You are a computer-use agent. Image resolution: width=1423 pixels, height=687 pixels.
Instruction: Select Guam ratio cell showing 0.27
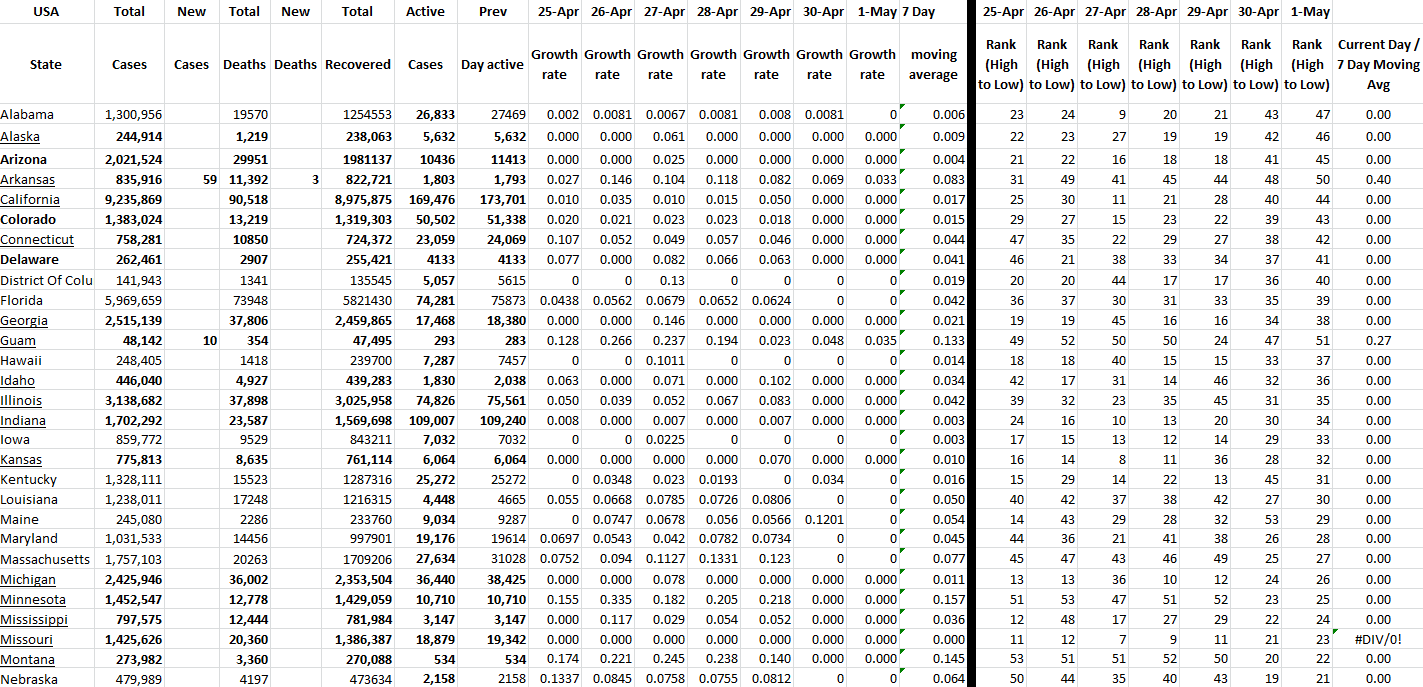coord(1377,341)
